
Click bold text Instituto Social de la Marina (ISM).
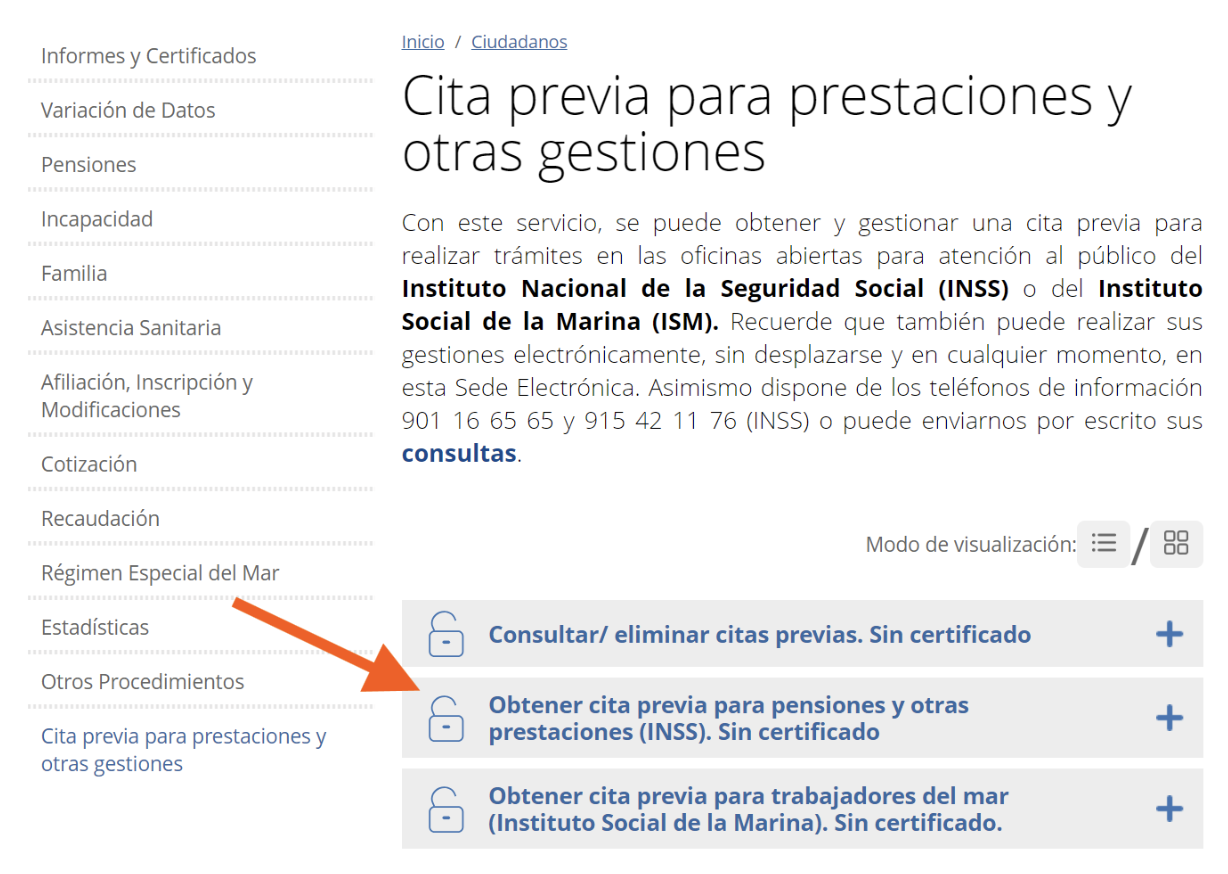[802, 306]
